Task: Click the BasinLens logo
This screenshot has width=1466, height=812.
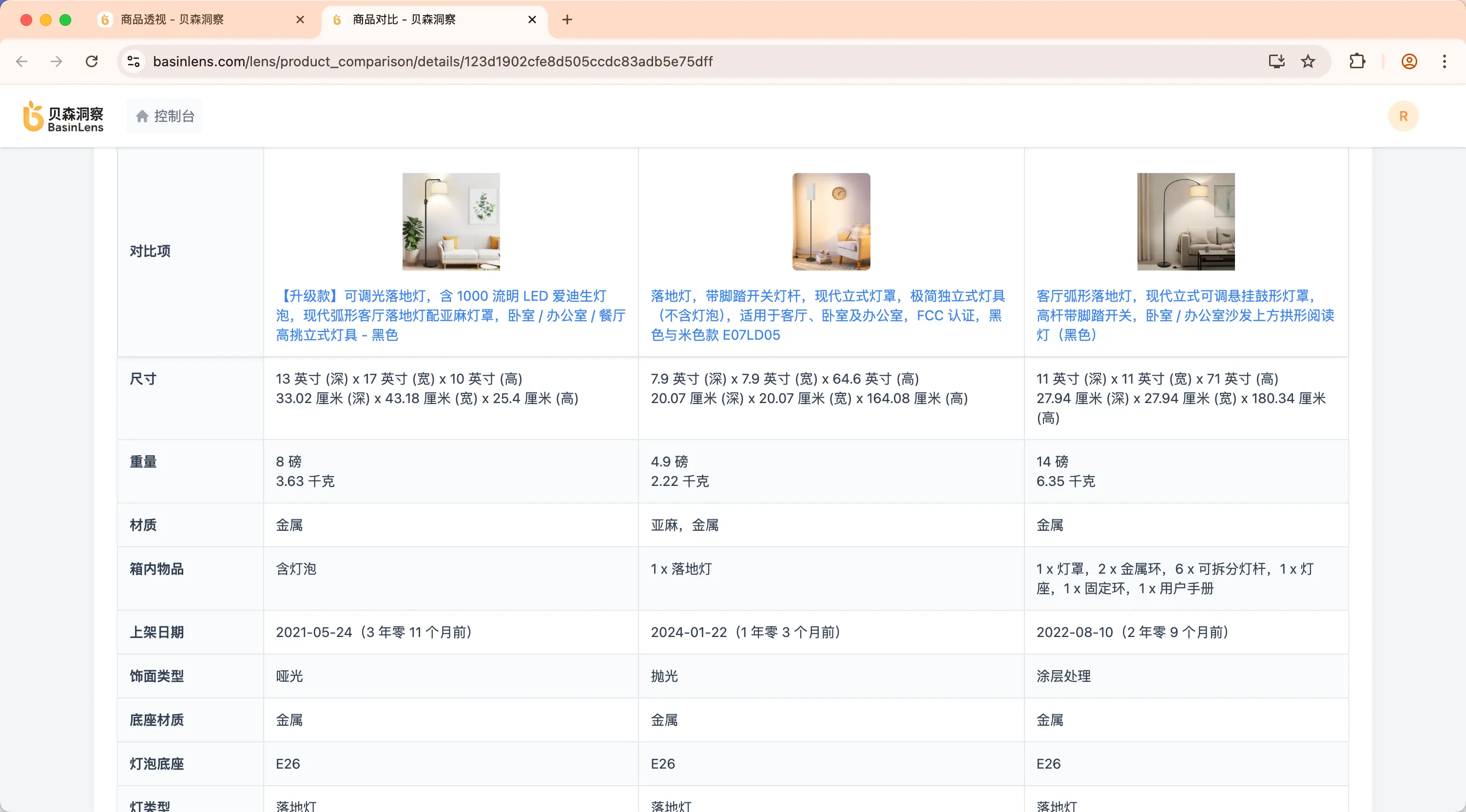Action: (x=63, y=116)
